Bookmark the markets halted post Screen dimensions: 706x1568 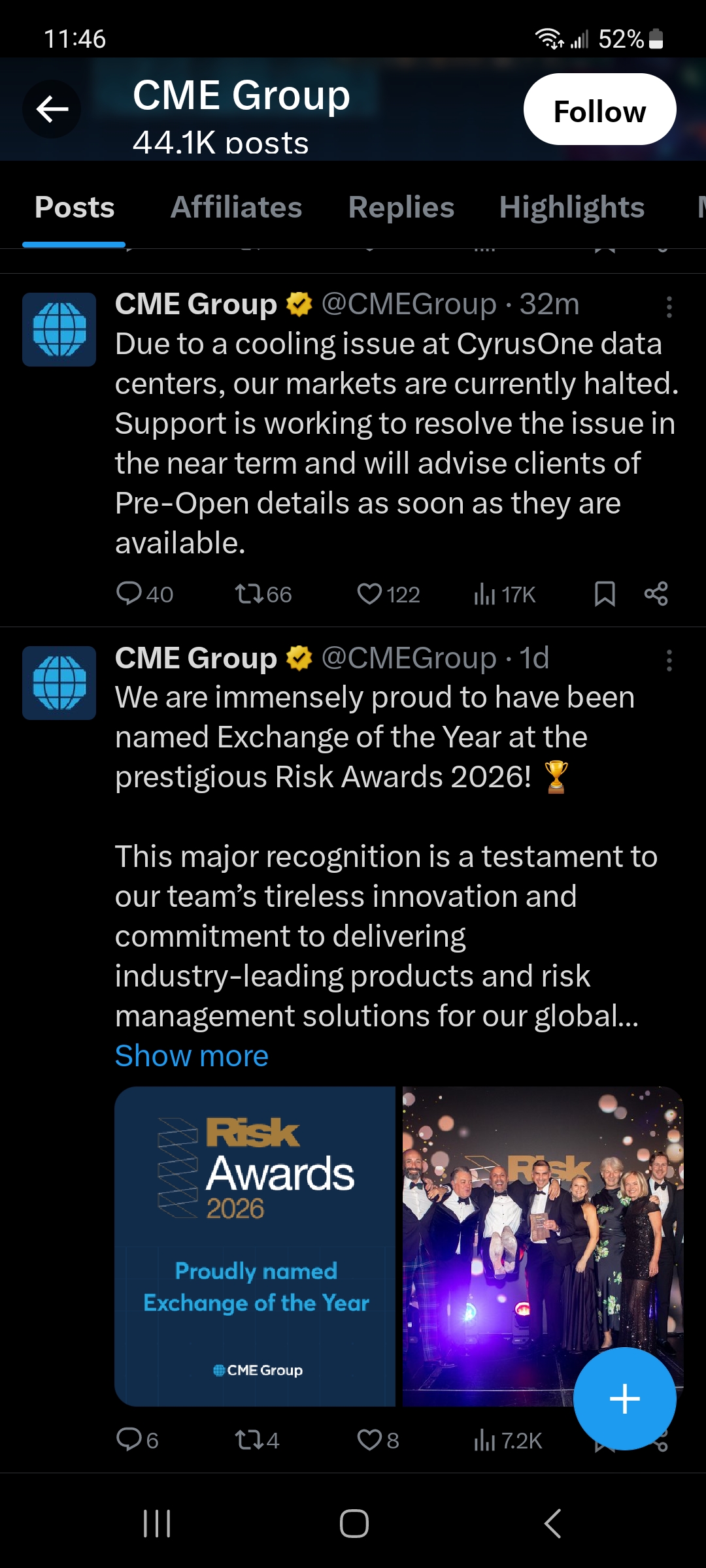tap(605, 594)
